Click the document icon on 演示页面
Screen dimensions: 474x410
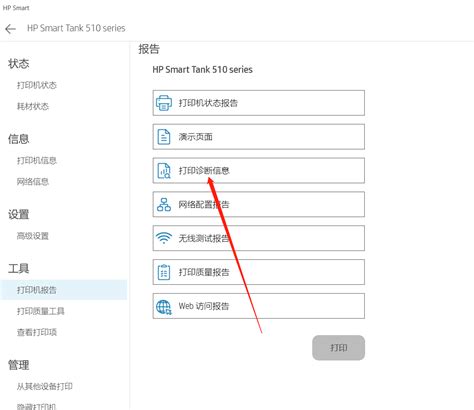(164, 137)
